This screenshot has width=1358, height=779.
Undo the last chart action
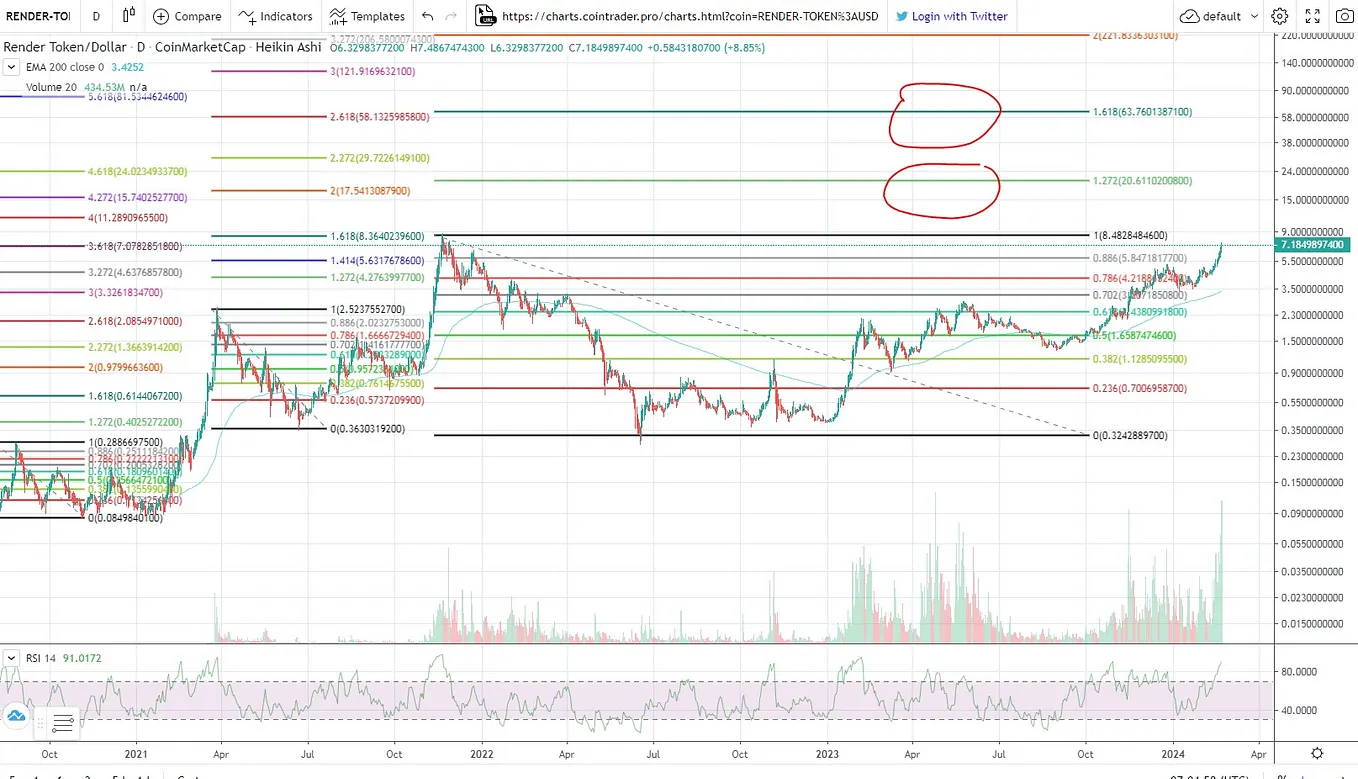(428, 16)
